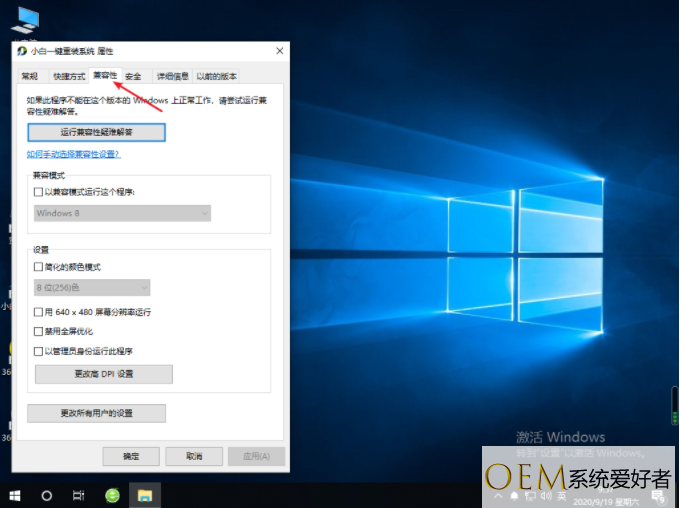Click the 运行兼容性疑难解答 button
This screenshot has width=680, height=508.
[97, 131]
